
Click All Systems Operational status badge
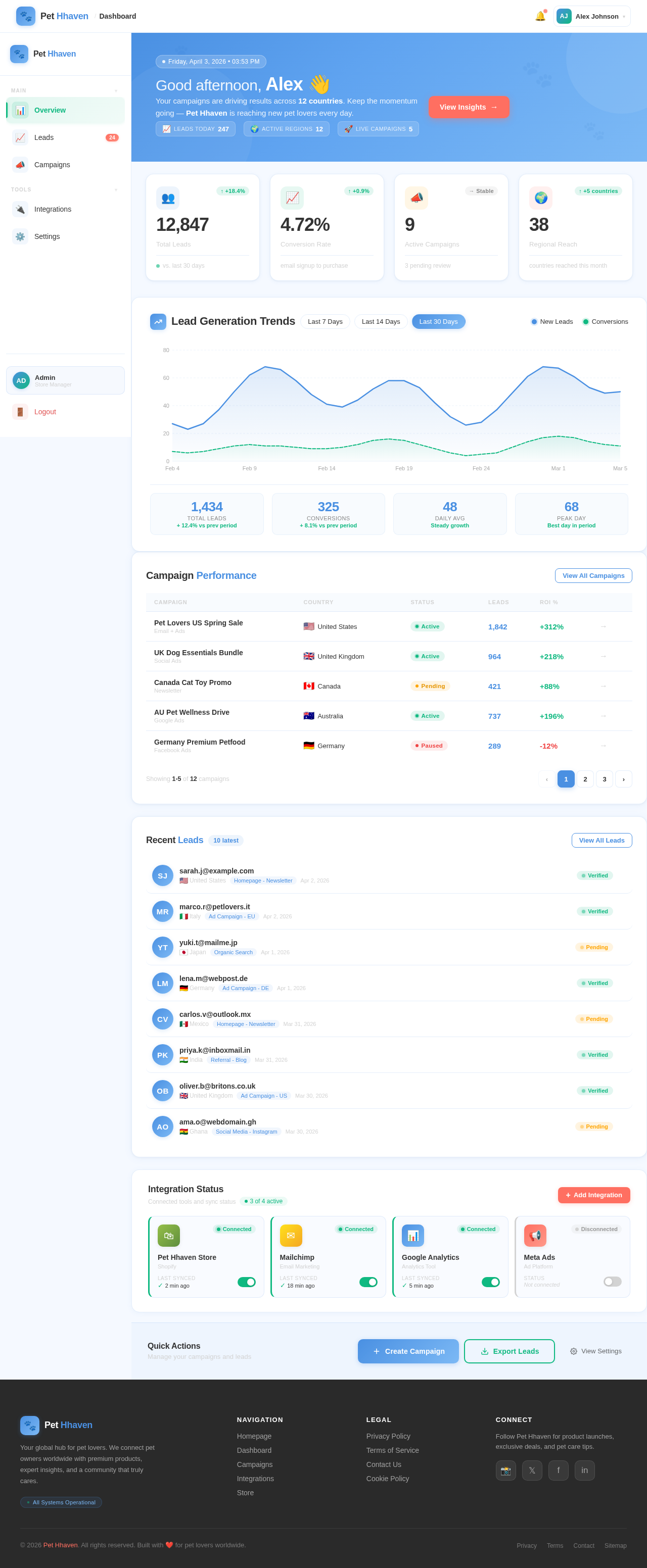tap(61, 1502)
